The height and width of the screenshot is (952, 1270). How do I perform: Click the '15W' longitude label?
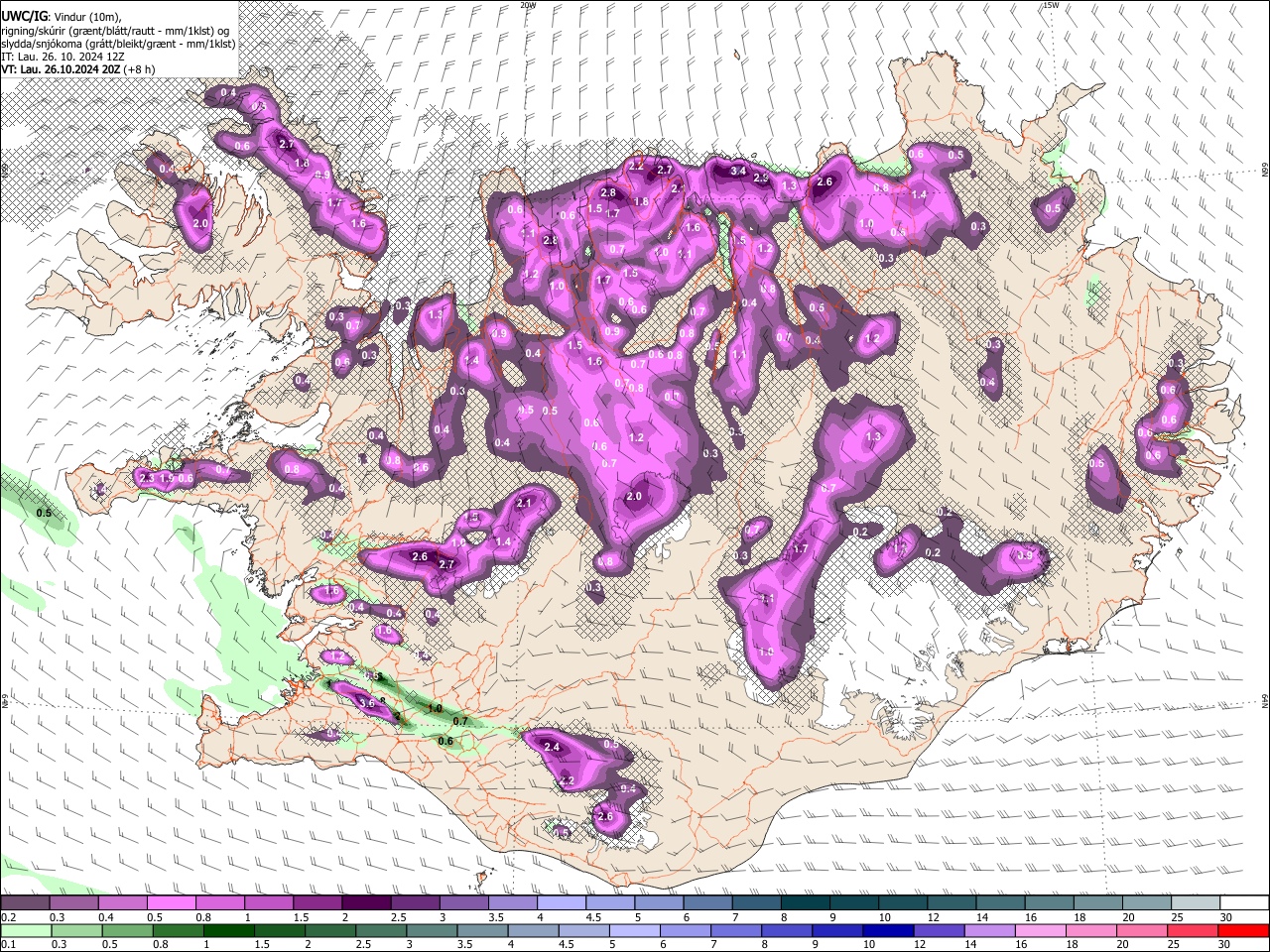pos(1051,5)
